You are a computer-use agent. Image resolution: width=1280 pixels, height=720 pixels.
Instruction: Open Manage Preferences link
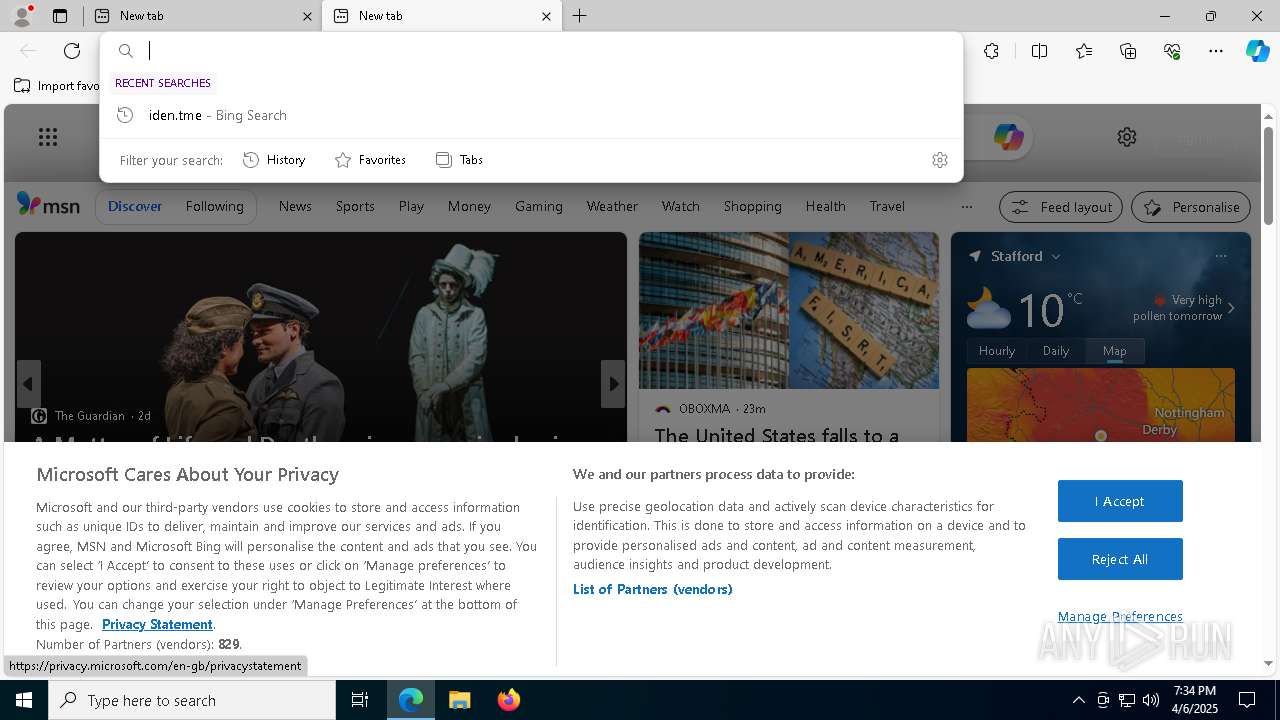(x=1120, y=616)
